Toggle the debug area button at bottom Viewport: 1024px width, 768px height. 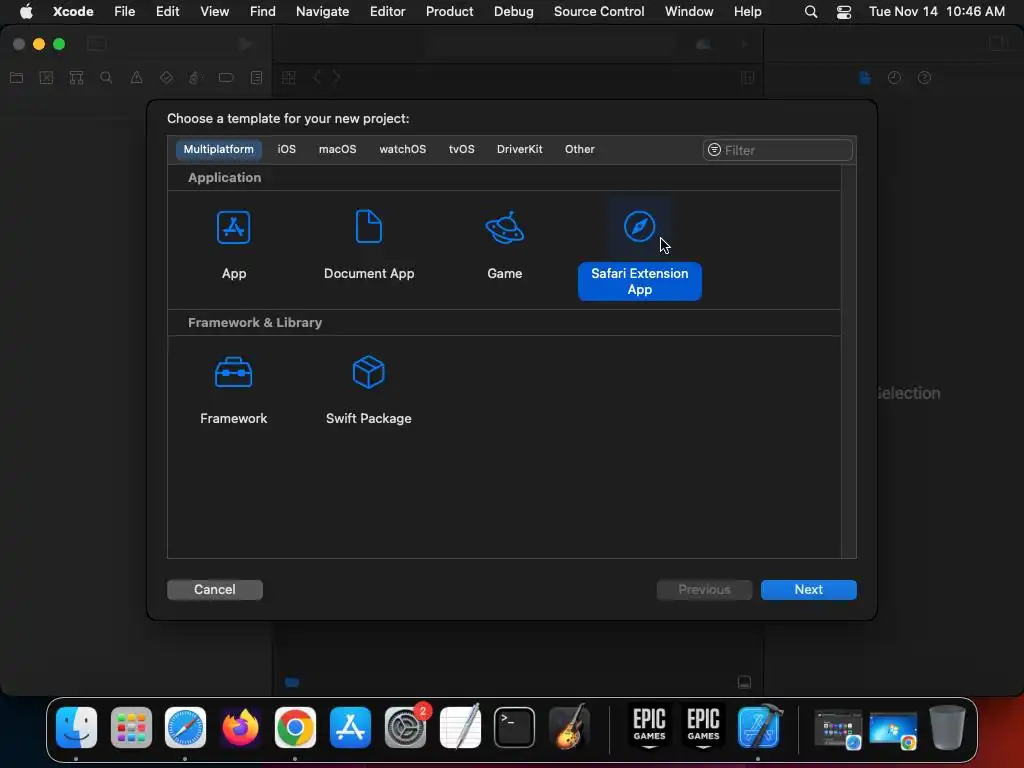(x=744, y=682)
